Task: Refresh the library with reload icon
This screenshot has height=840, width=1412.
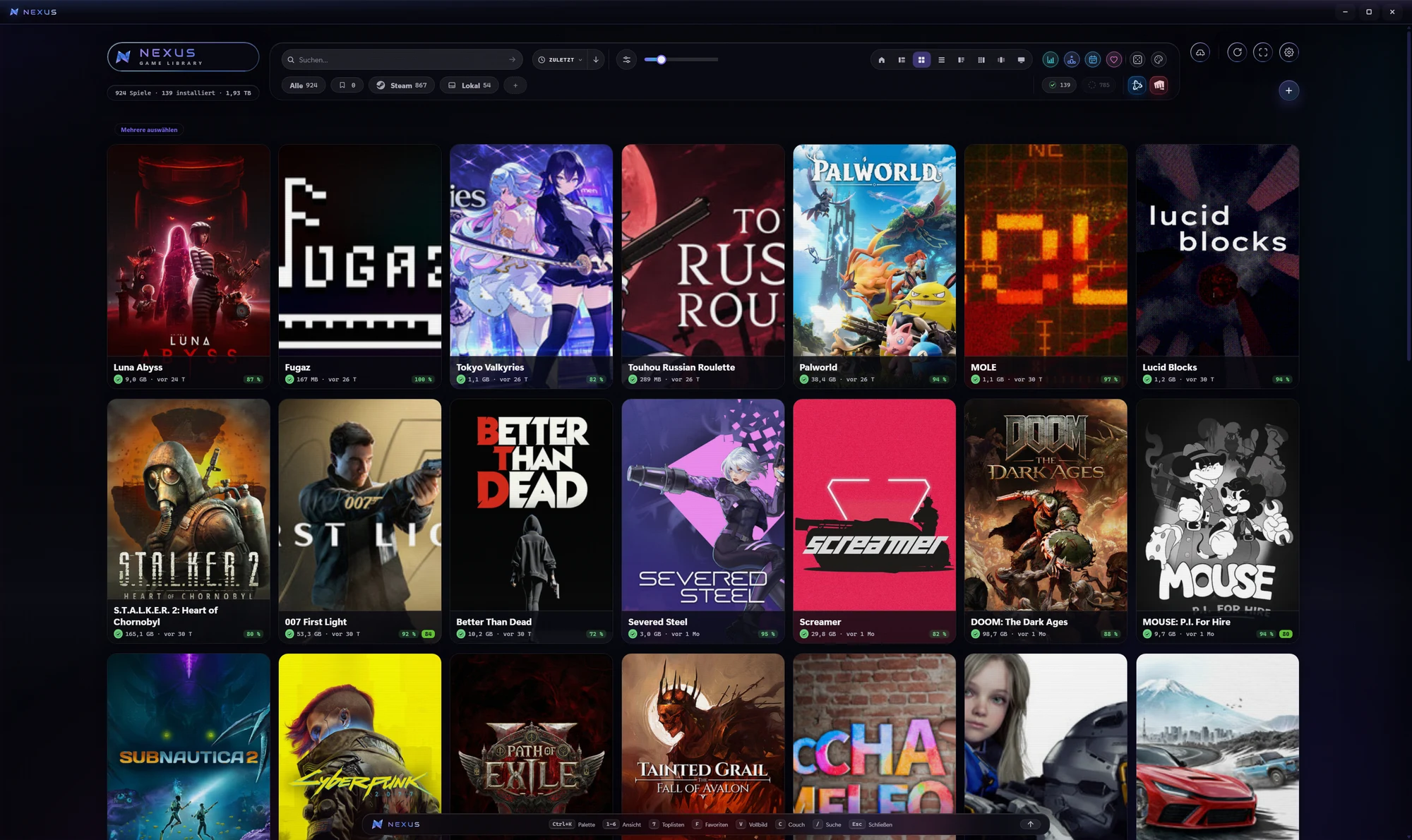Action: [1237, 52]
